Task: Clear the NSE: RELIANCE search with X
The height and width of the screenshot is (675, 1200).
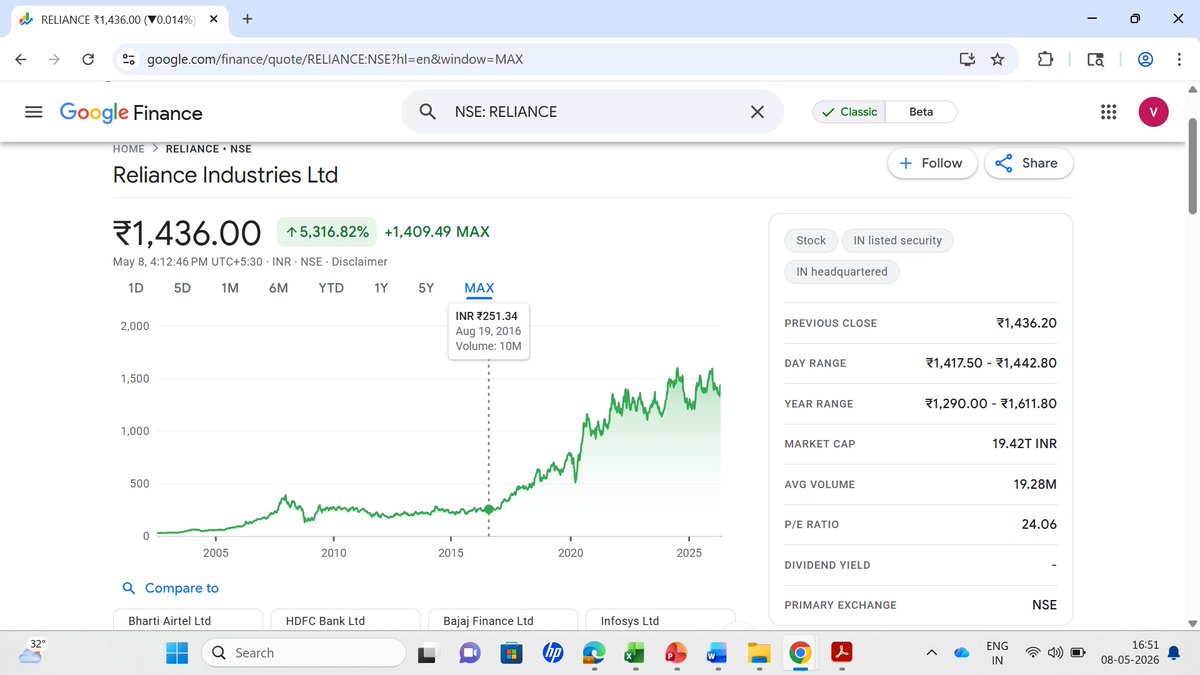Action: (757, 112)
